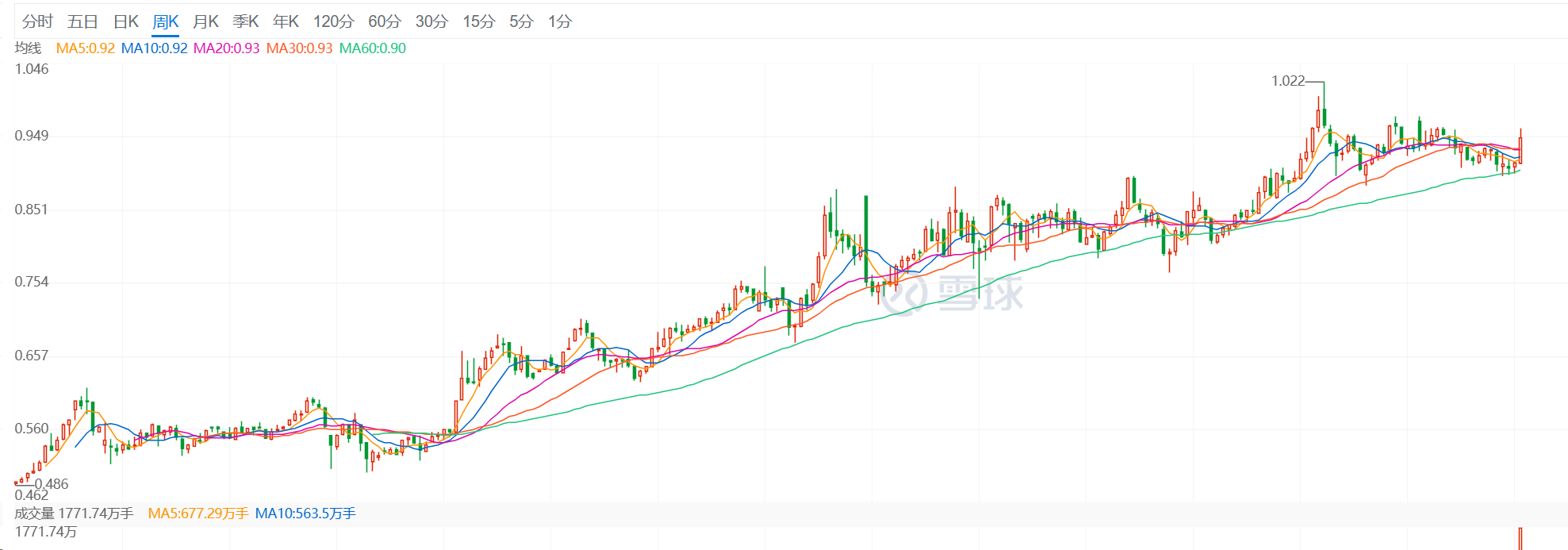Viewport: 1568px width, 550px height.
Task: Open the 年K yearly chart tab
Action: 286,21
